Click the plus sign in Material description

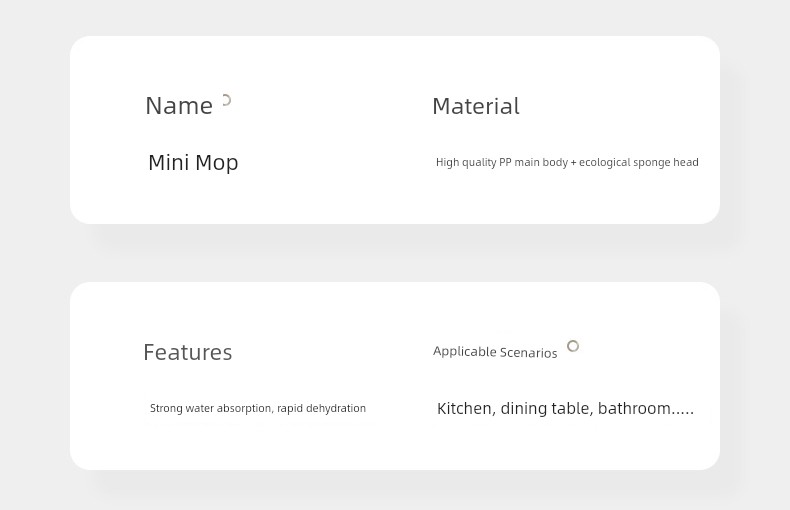click(x=573, y=163)
